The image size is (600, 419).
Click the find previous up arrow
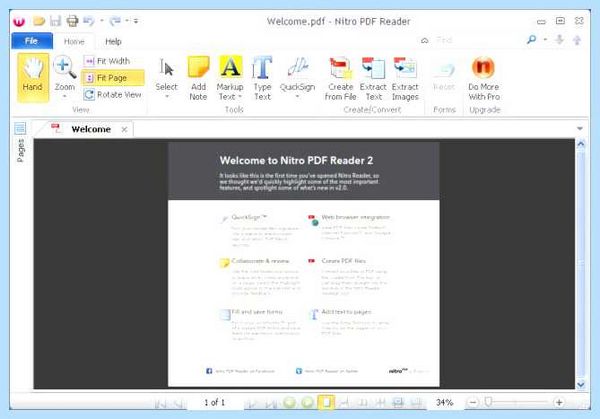point(577,40)
